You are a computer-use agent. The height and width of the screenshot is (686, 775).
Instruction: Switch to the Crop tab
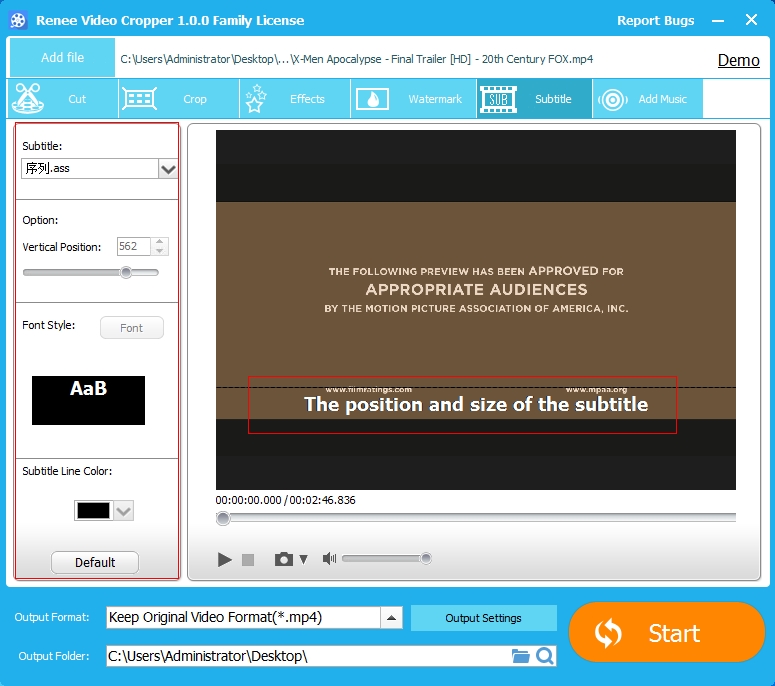pos(178,99)
